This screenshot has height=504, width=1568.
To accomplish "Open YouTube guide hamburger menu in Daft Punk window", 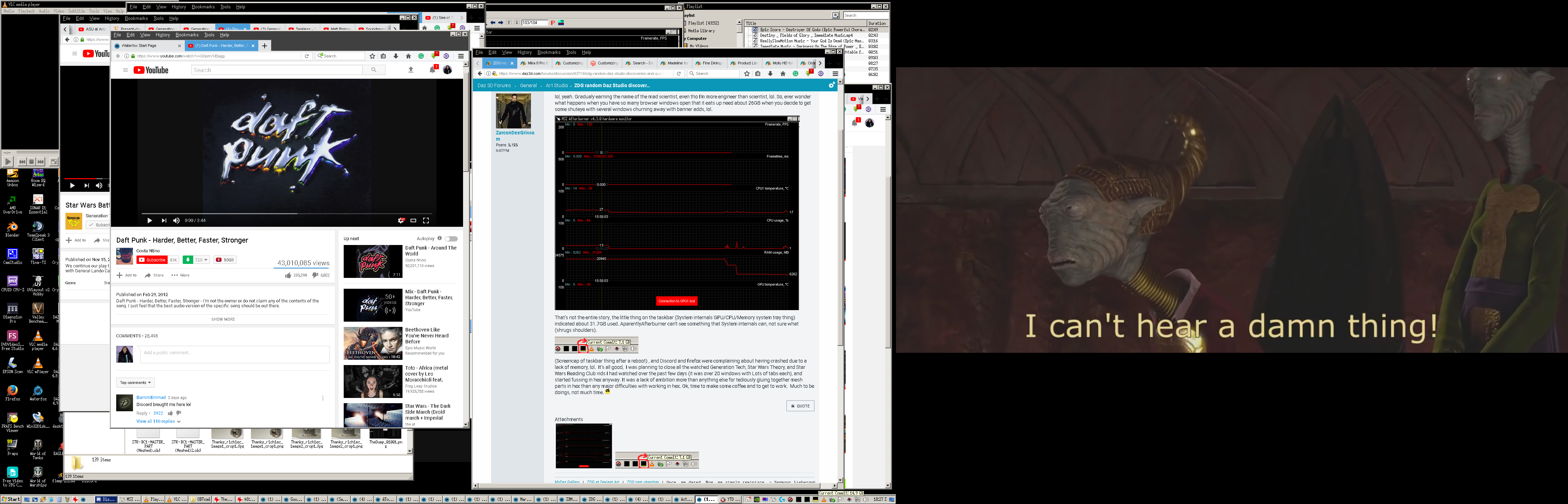I will tap(125, 70).
